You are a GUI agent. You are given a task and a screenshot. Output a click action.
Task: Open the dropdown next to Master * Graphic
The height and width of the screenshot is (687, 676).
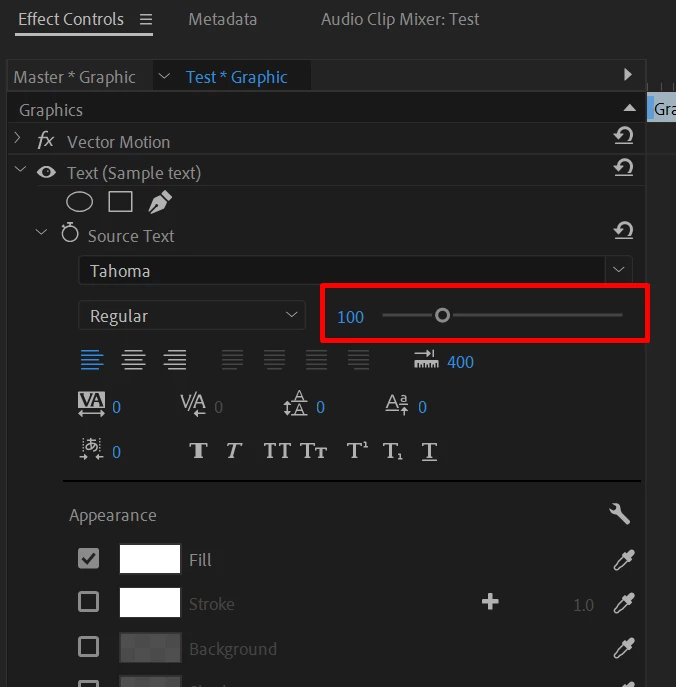tap(164, 76)
